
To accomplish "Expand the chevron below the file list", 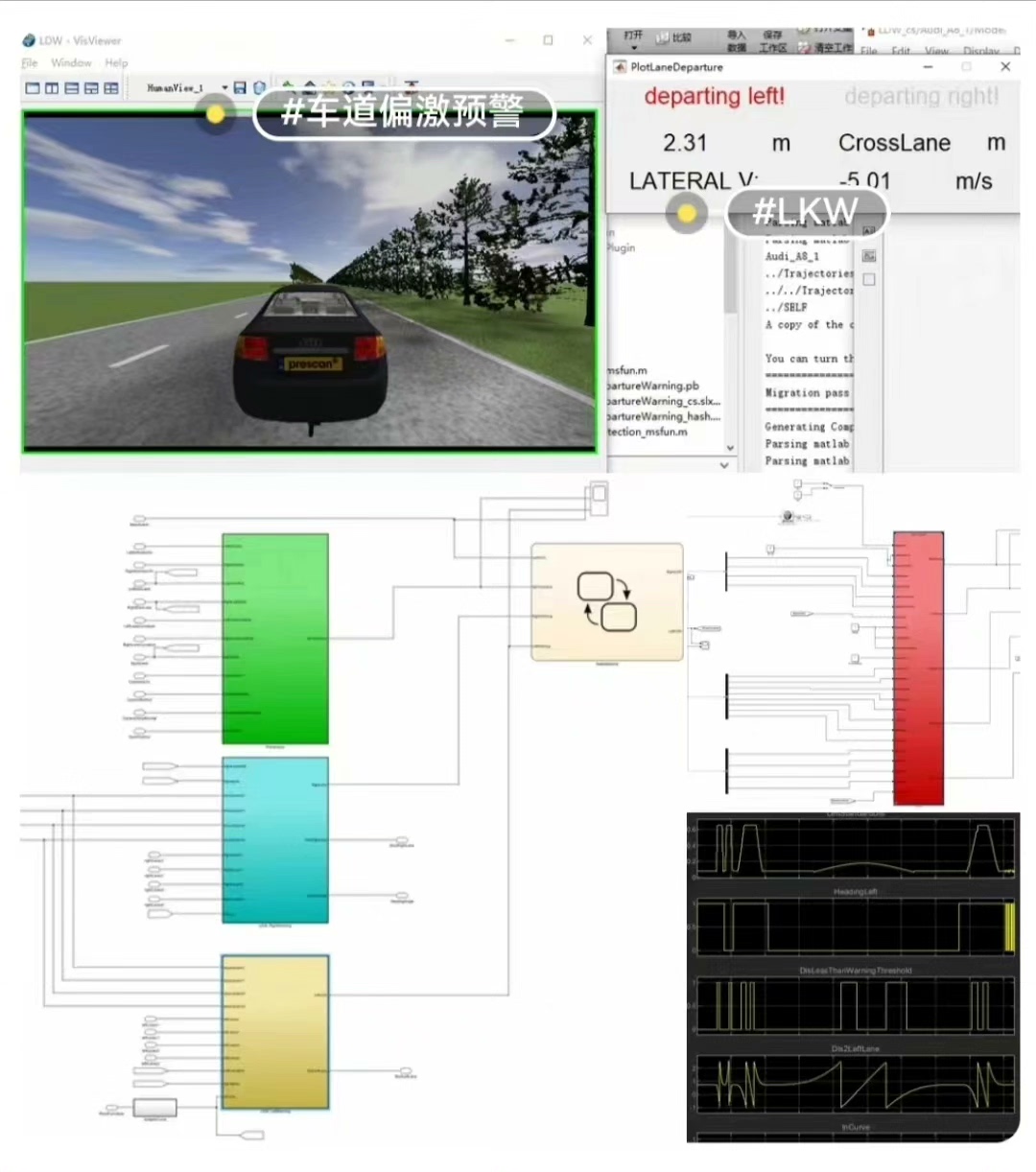I will [724, 465].
